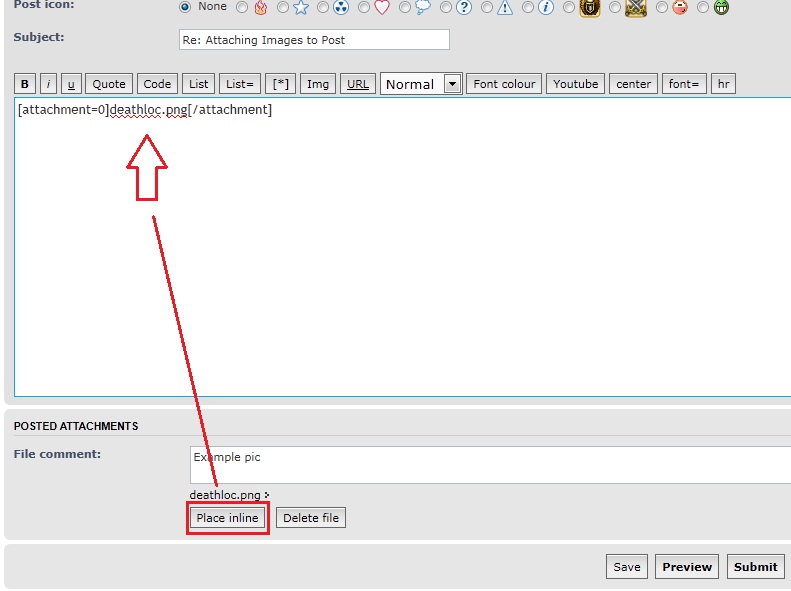791x591 pixels.
Task: Insert a URL BBCode tag
Action: pyautogui.click(x=358, y=84)
